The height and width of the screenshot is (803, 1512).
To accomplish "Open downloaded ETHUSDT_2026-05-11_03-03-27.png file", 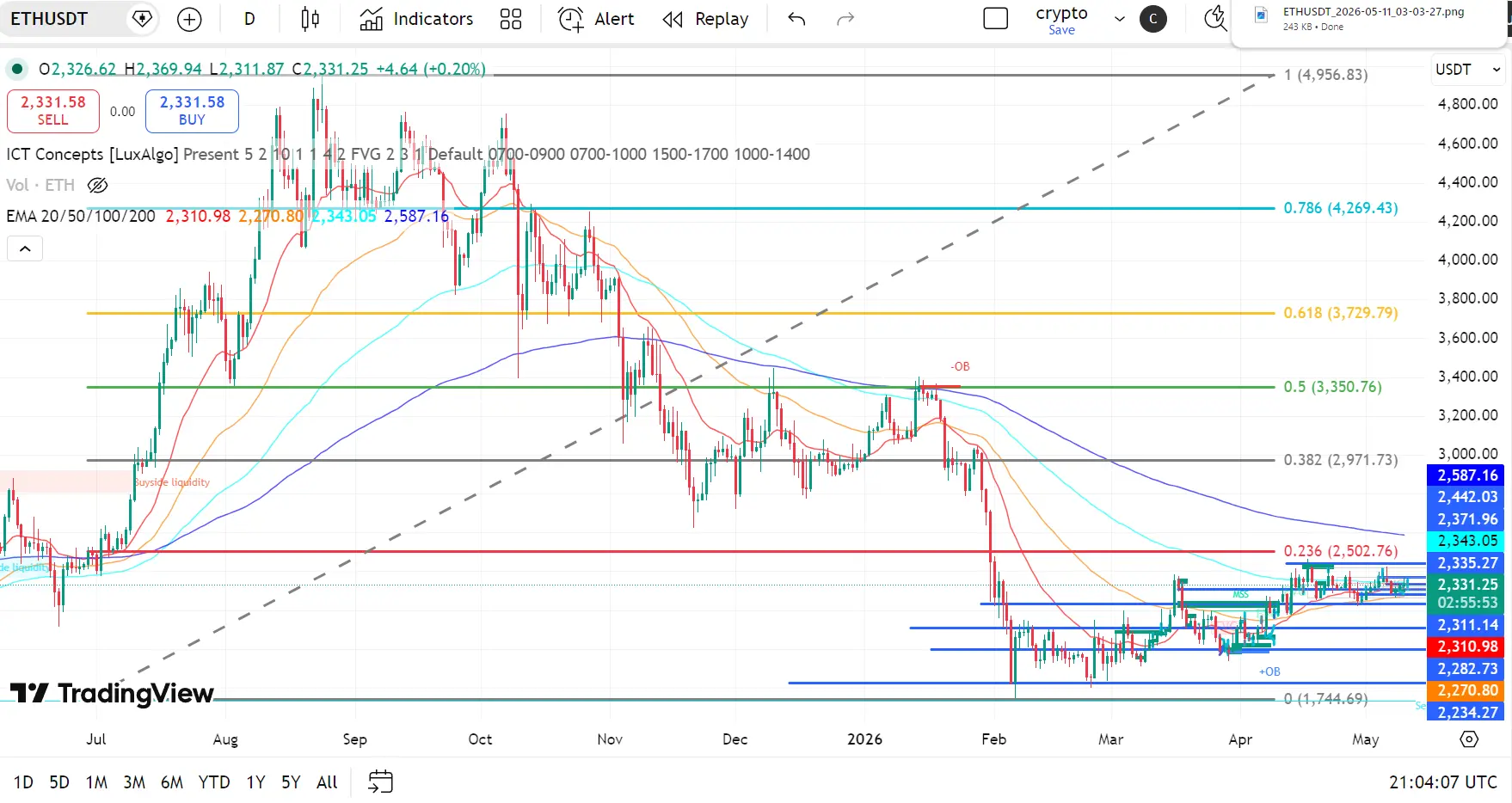I will tap(1373, 12).
